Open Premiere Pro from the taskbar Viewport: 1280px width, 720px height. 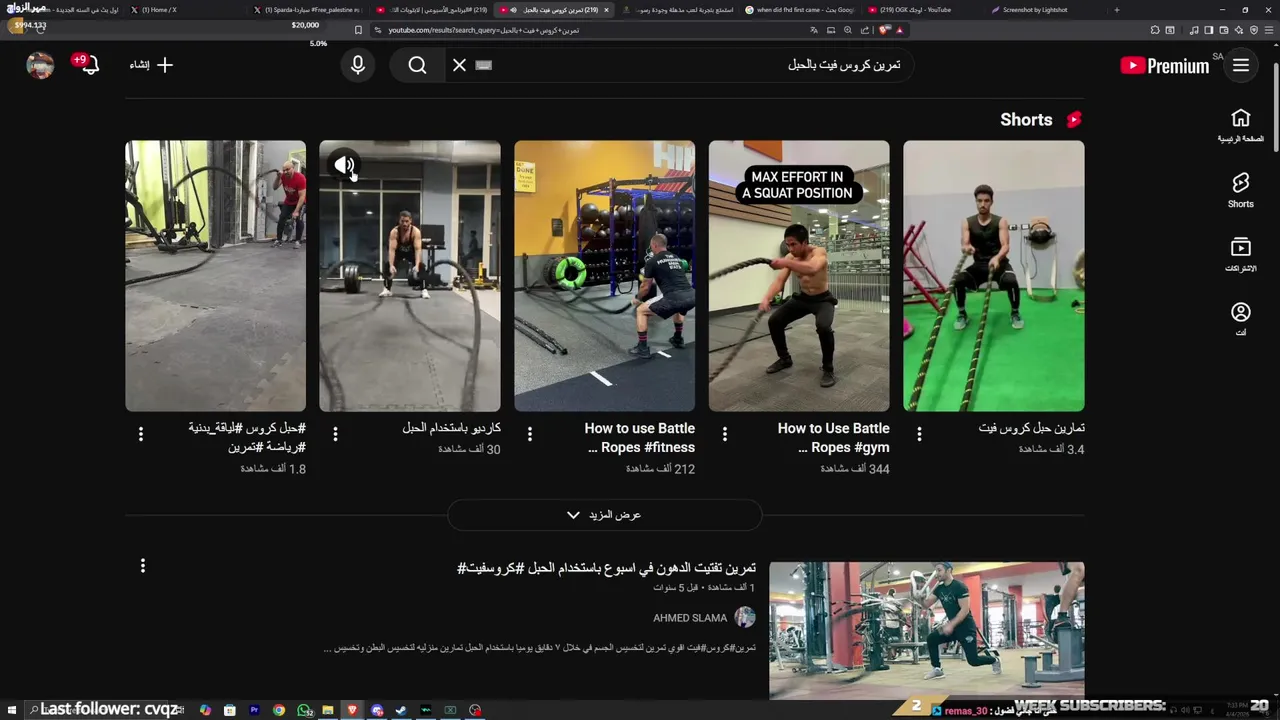tap(254, 710)
